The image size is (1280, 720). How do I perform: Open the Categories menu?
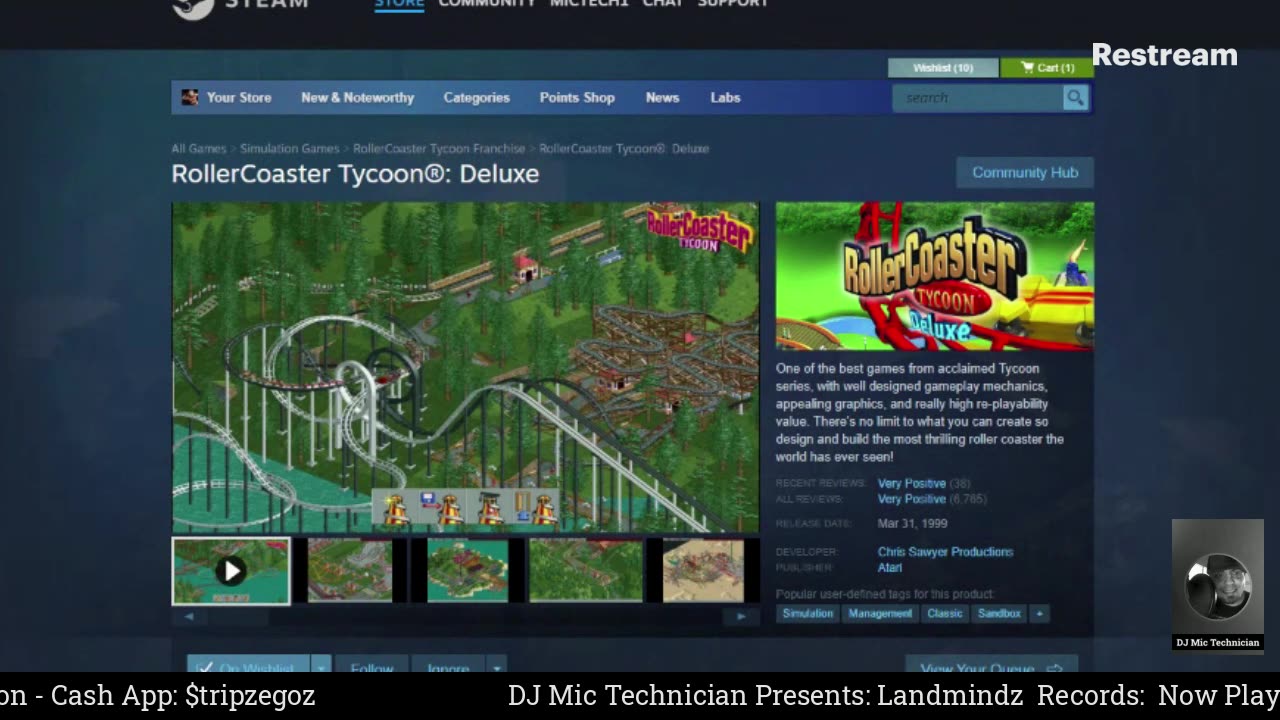(476, 98)
